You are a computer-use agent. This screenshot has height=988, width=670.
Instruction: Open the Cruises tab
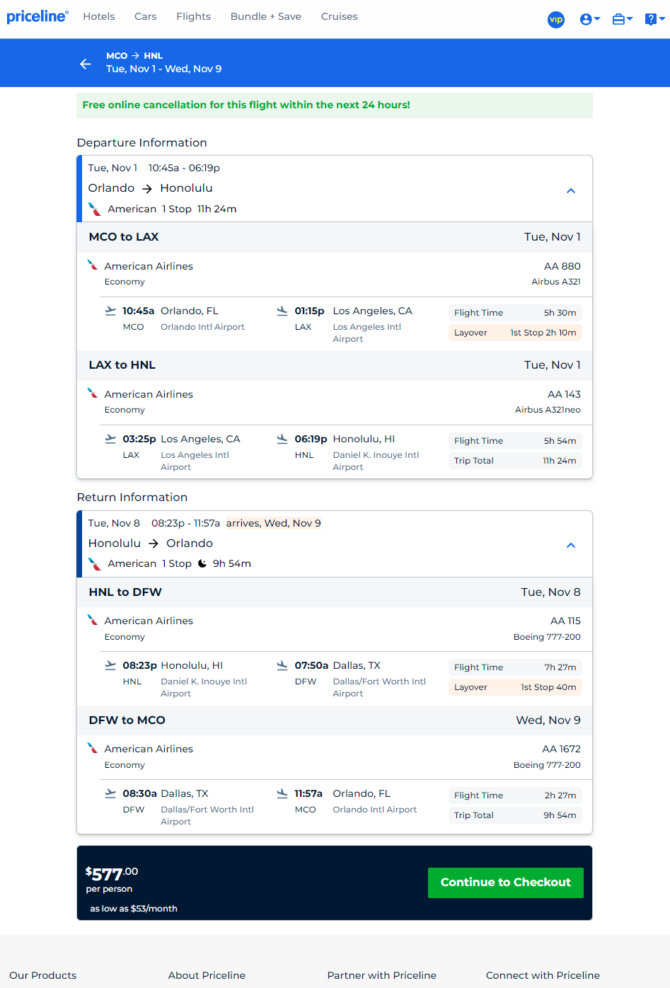coord(339,16)
